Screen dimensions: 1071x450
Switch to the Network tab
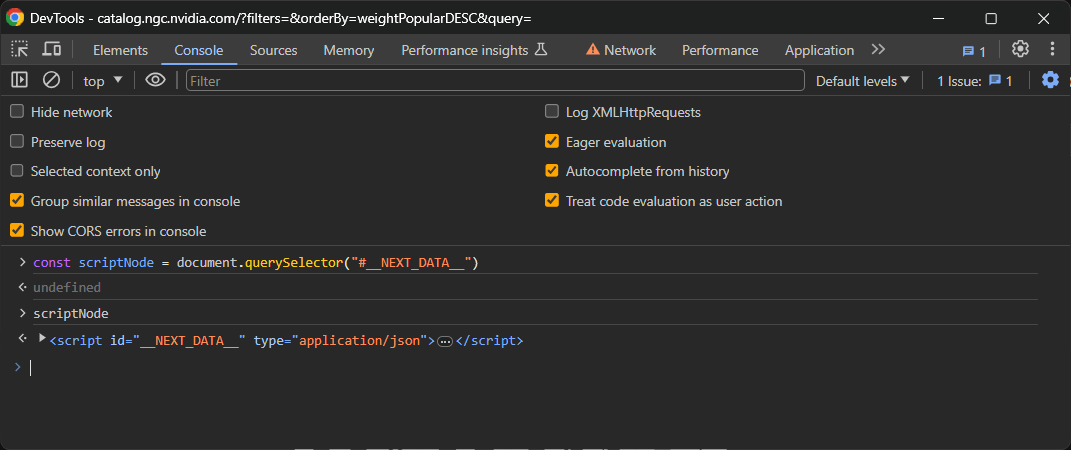[x=620, y=50]
